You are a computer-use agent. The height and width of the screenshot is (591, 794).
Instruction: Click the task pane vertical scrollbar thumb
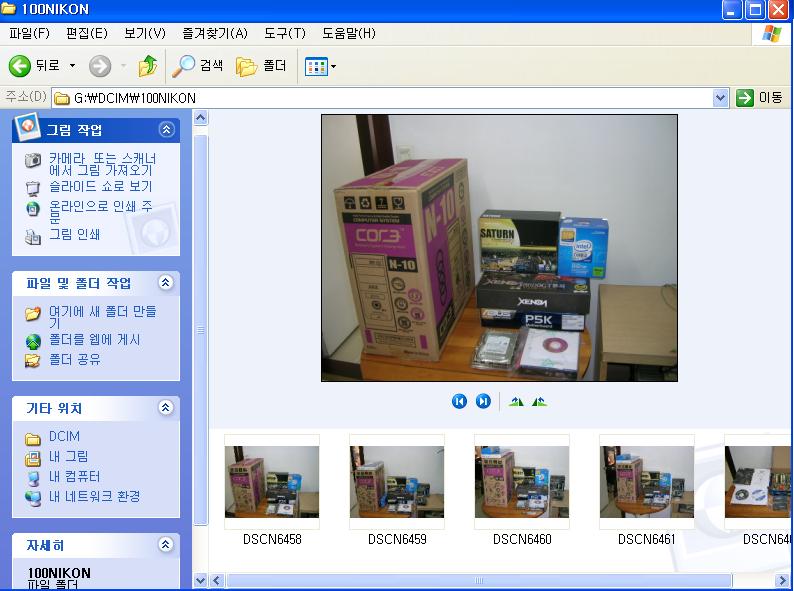click(x=201, y=330)
